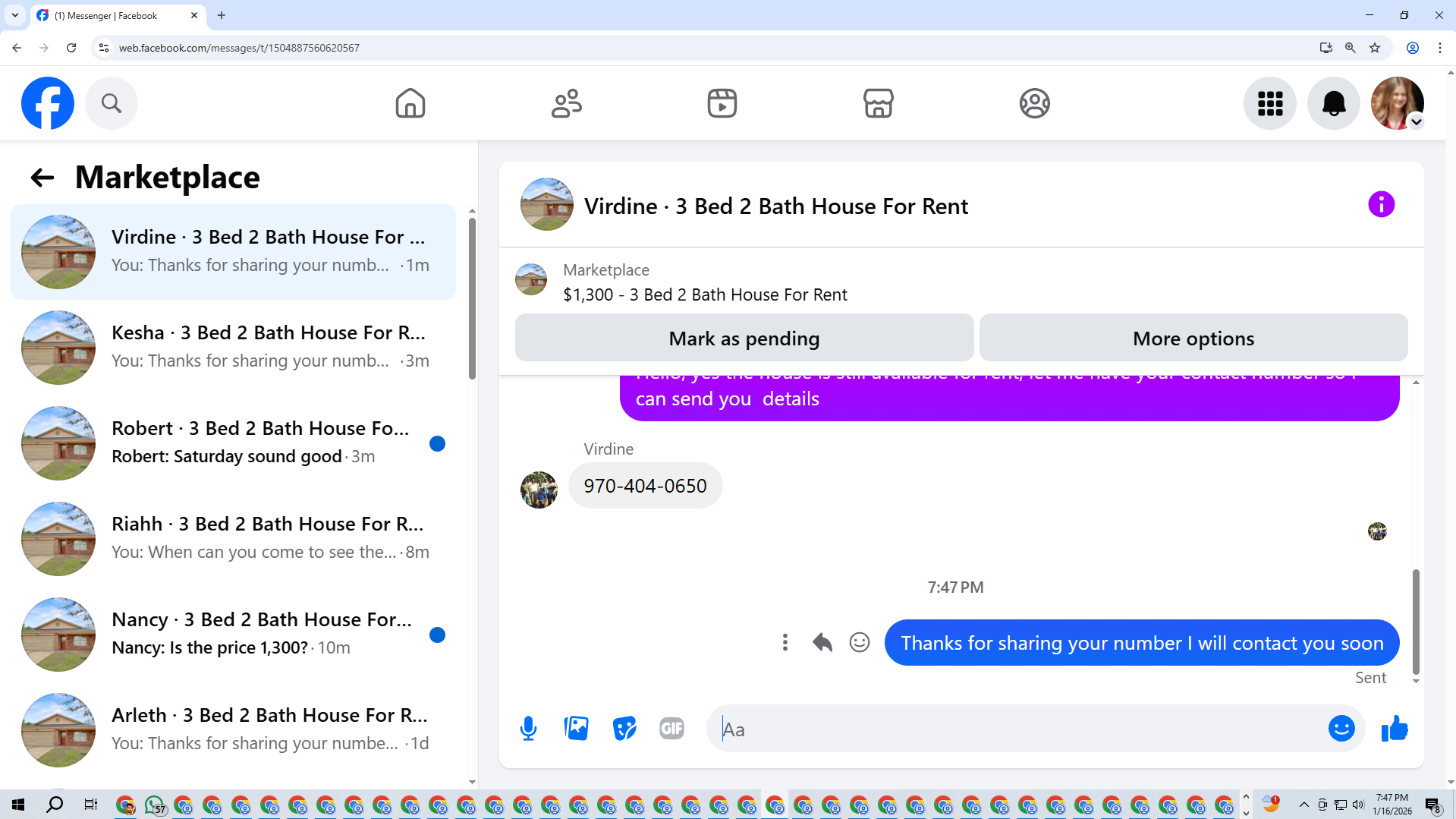Choose a sticker

click(624, 729)
